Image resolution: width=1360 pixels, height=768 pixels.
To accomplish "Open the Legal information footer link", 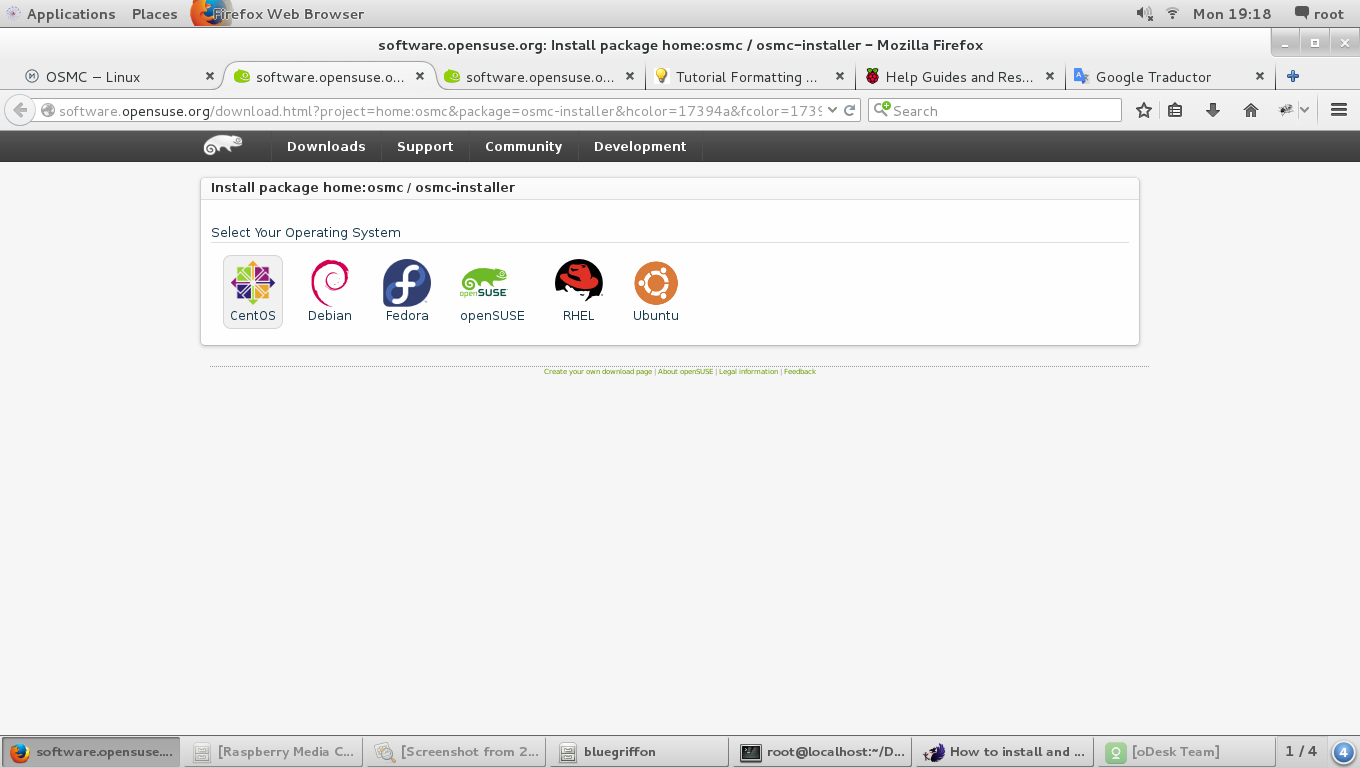I will (748, 371).
